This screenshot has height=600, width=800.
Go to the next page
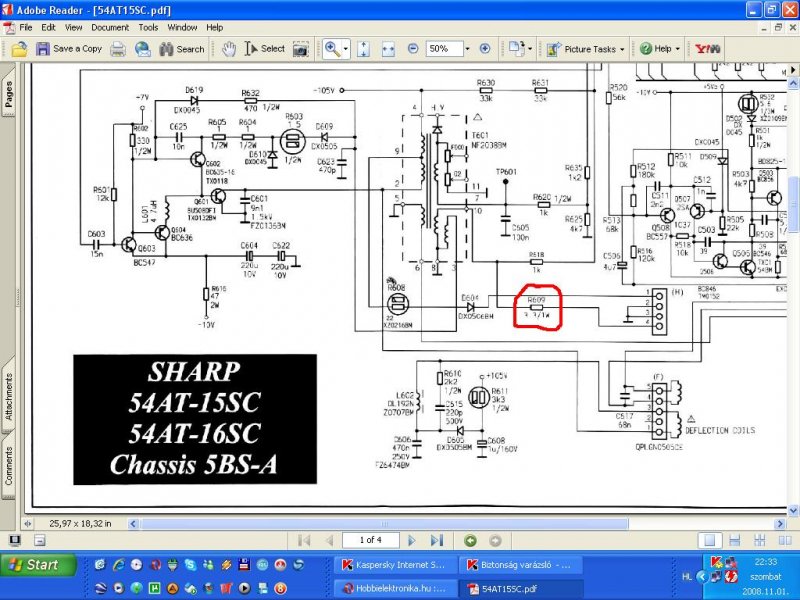(x=412, y=540)
